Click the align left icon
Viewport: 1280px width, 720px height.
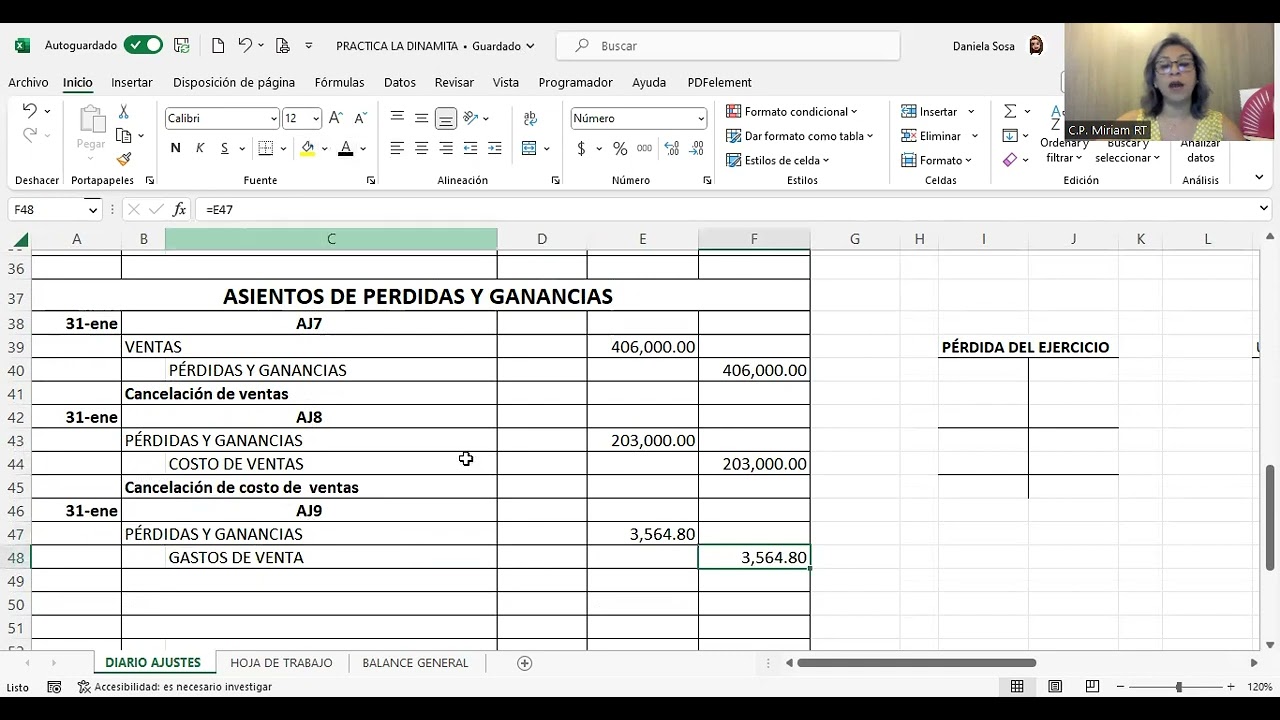(x=397, y=148)
